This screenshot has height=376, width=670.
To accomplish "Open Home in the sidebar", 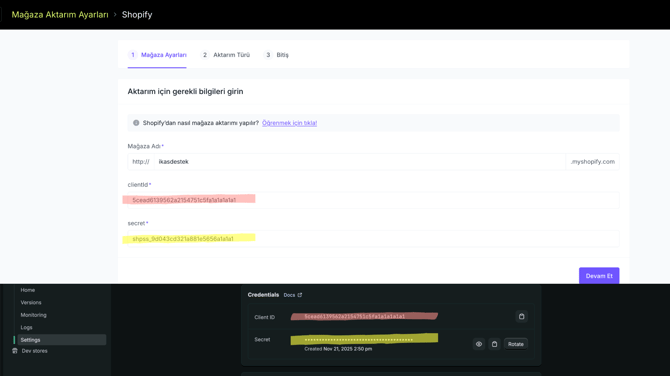I will [28, 290].
